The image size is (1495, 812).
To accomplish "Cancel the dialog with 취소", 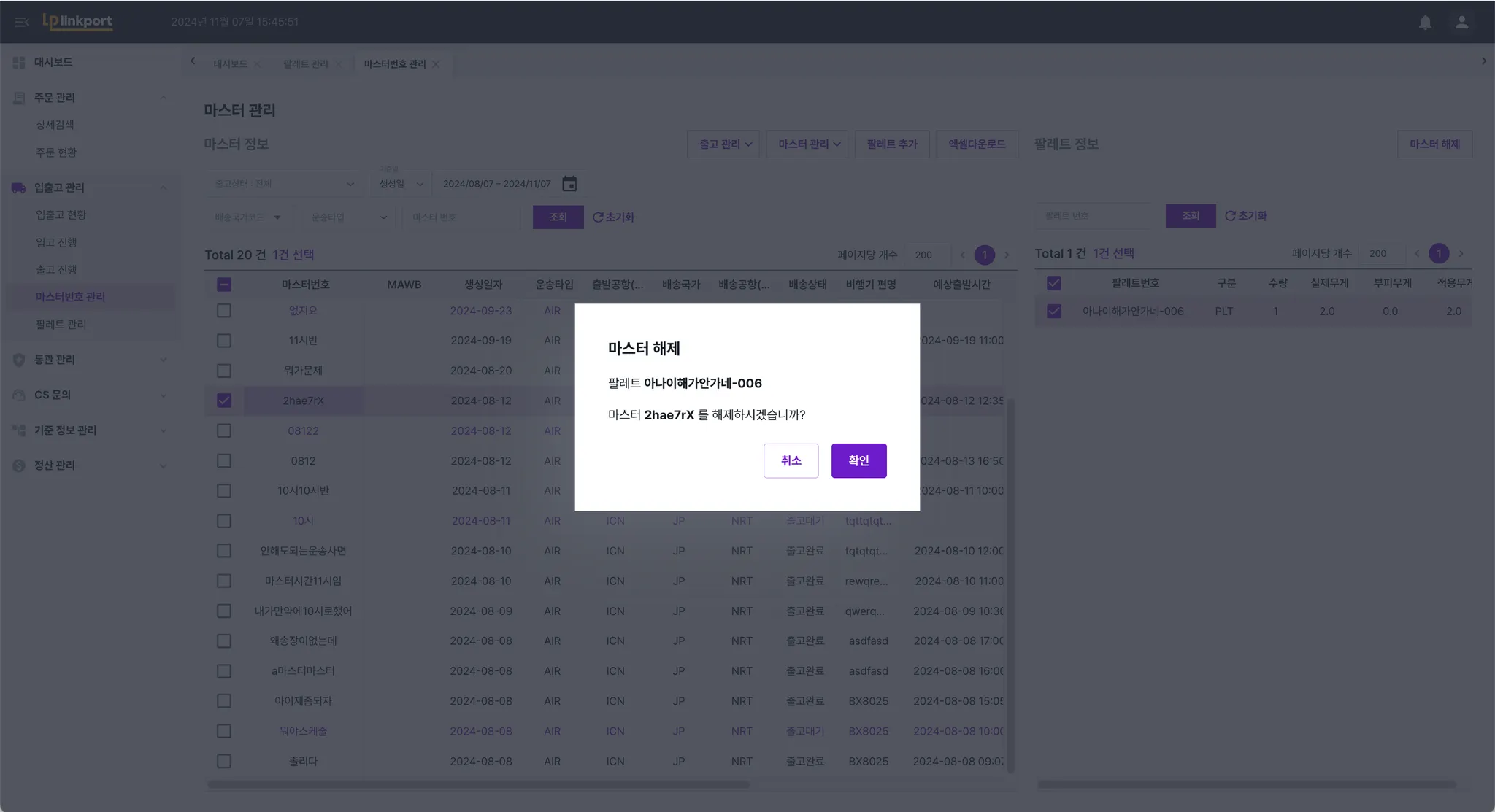I will [791, 460].
